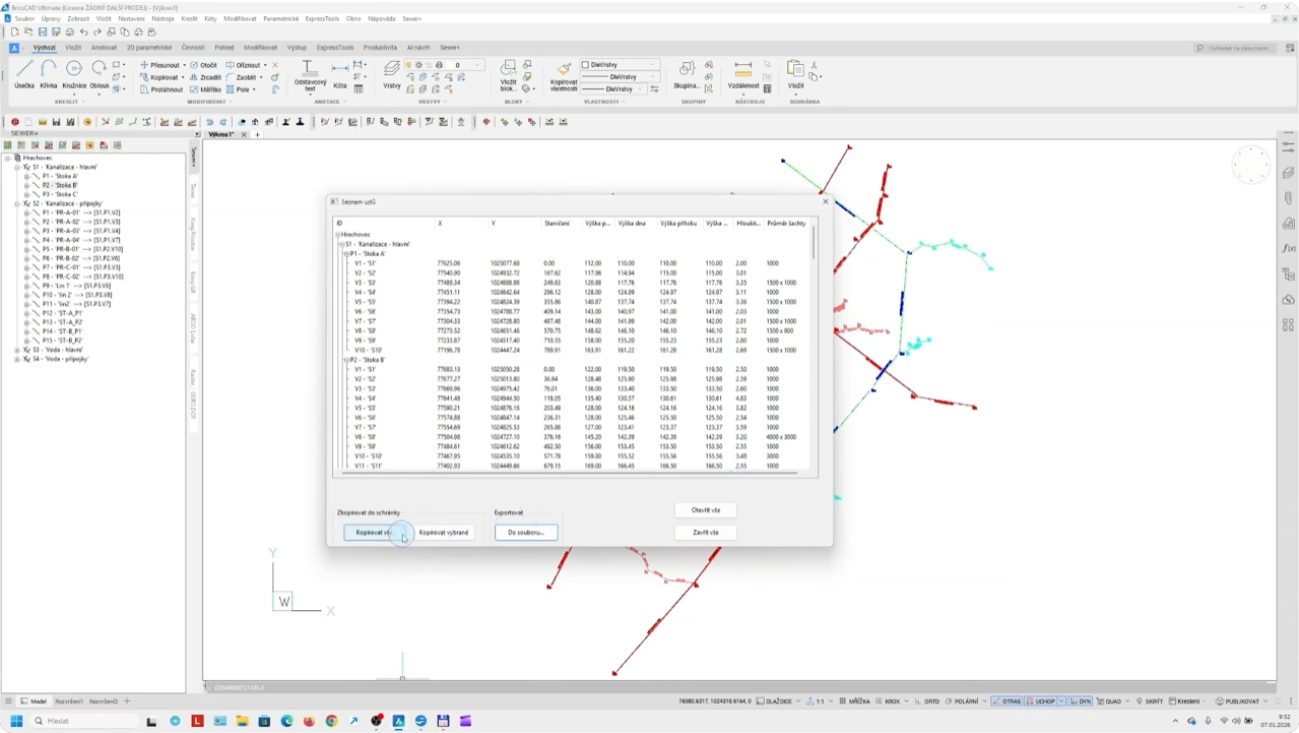Expand P2 'Stoka B' in Sewer+ tree
Image resolution: width=1299 pixels, height=733 pixels.
coord(27,185)
